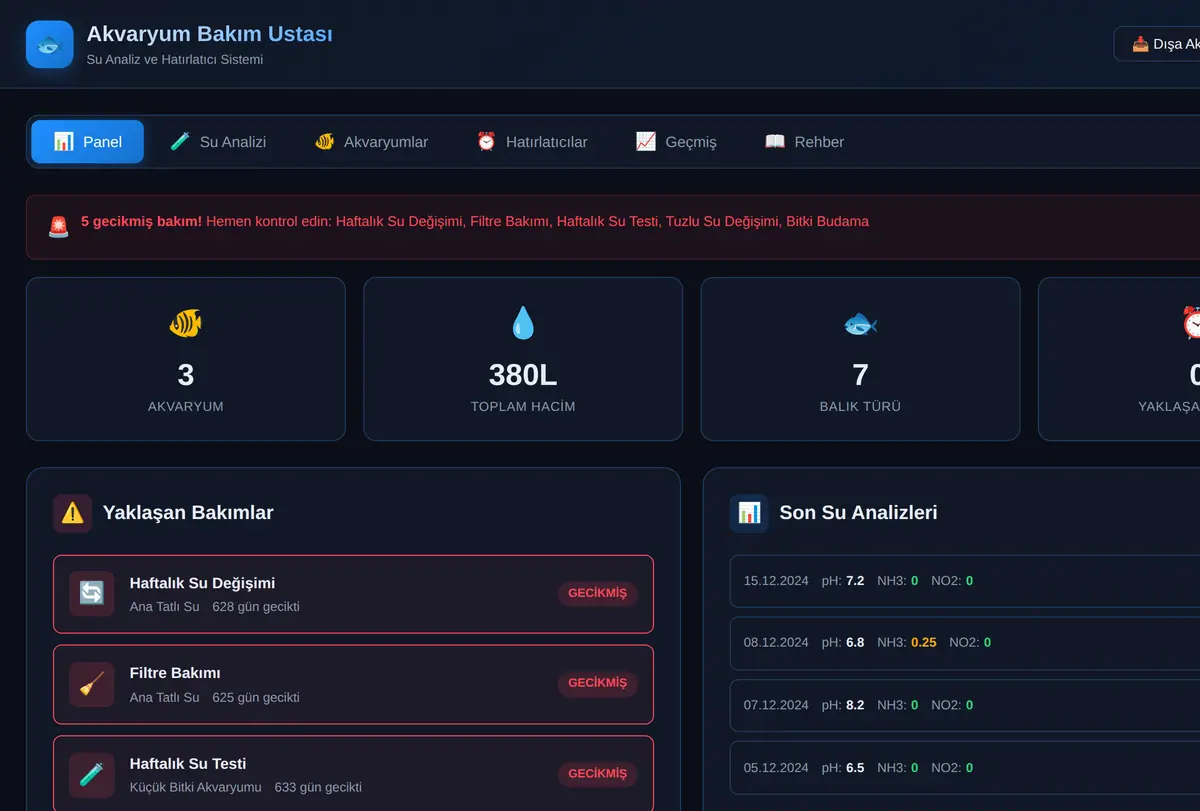The image size is (1200, 811).
Task: Open the Akvaryumlar tab
Action: [371, 142]
